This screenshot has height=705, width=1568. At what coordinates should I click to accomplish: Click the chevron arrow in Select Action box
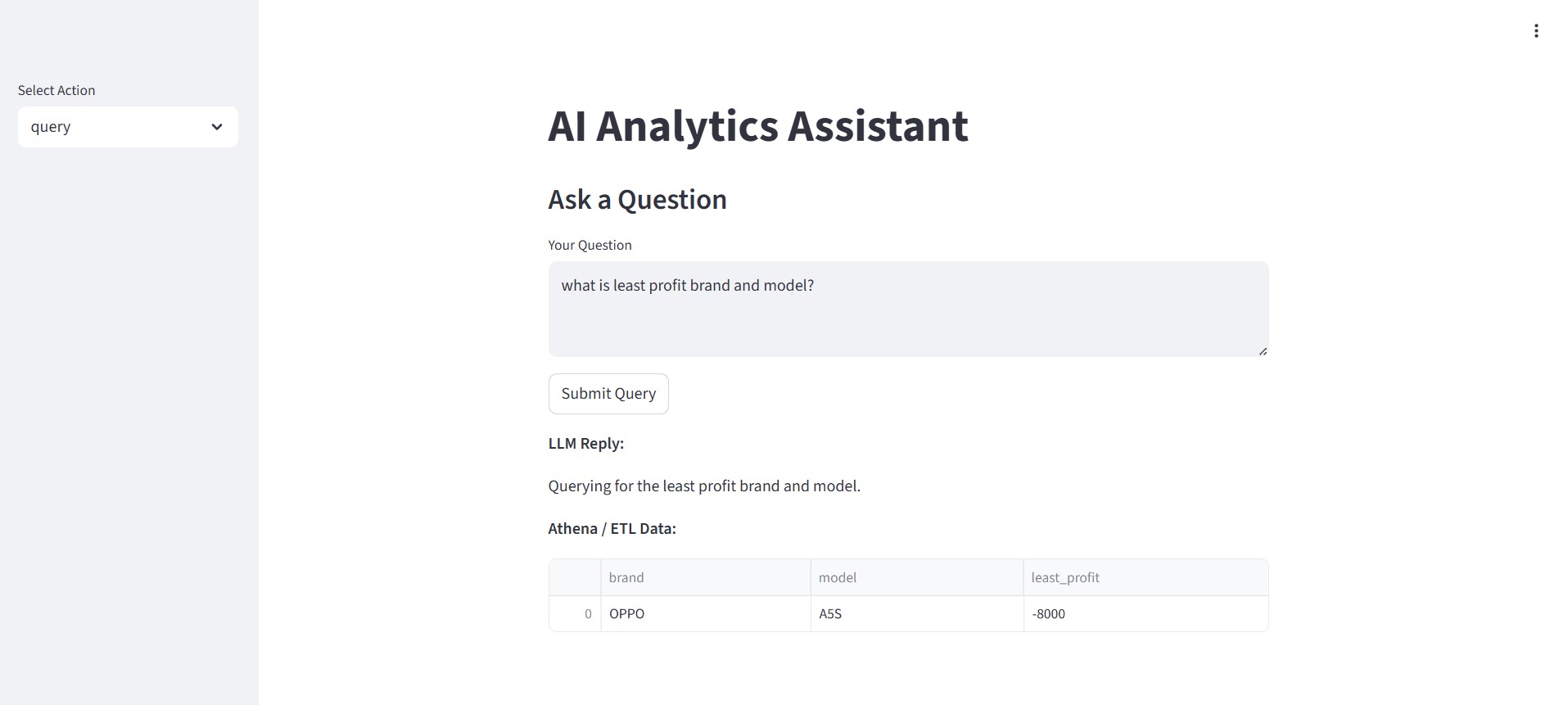coord(217,127)
